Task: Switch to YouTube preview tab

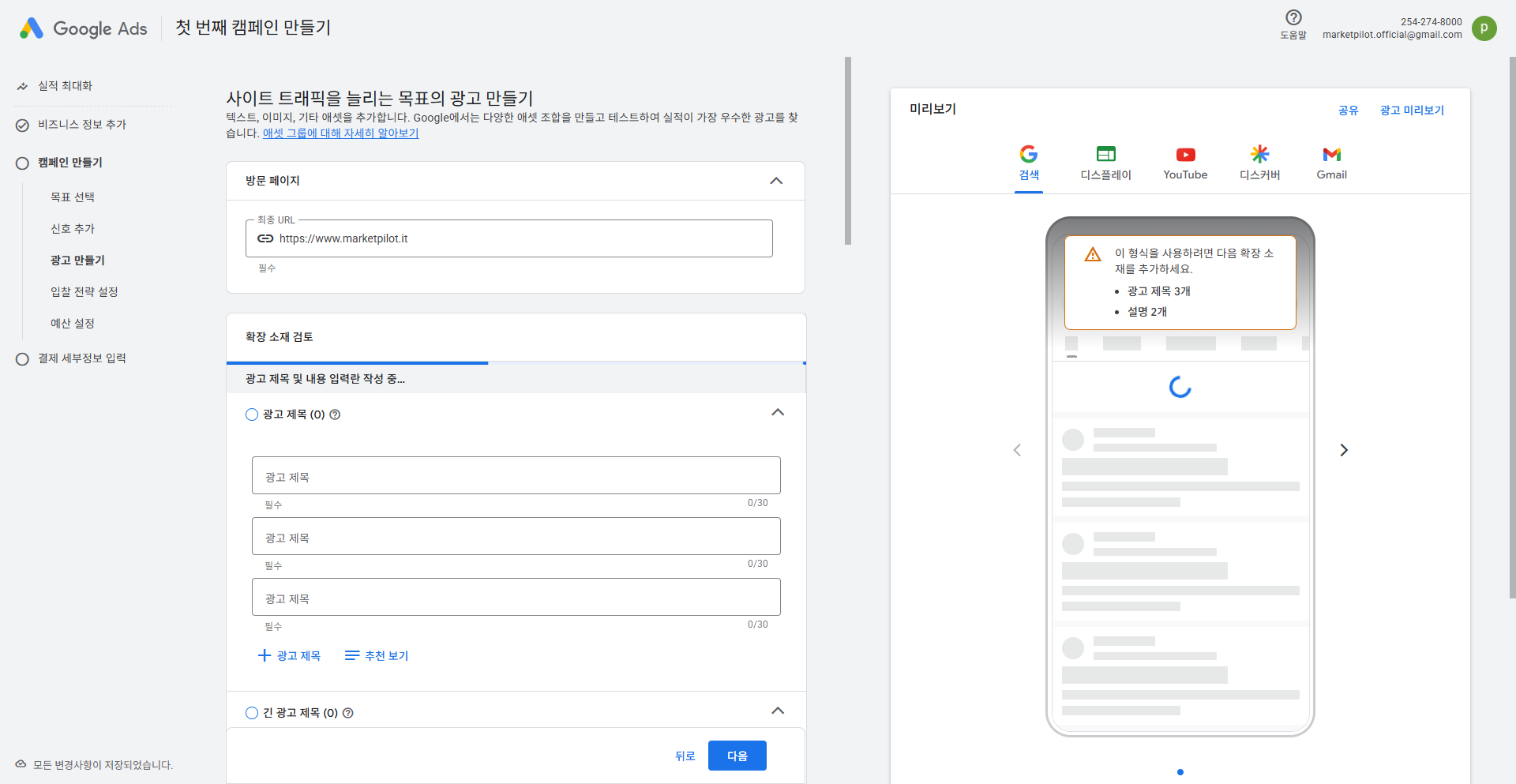Action: (1185, 165)
